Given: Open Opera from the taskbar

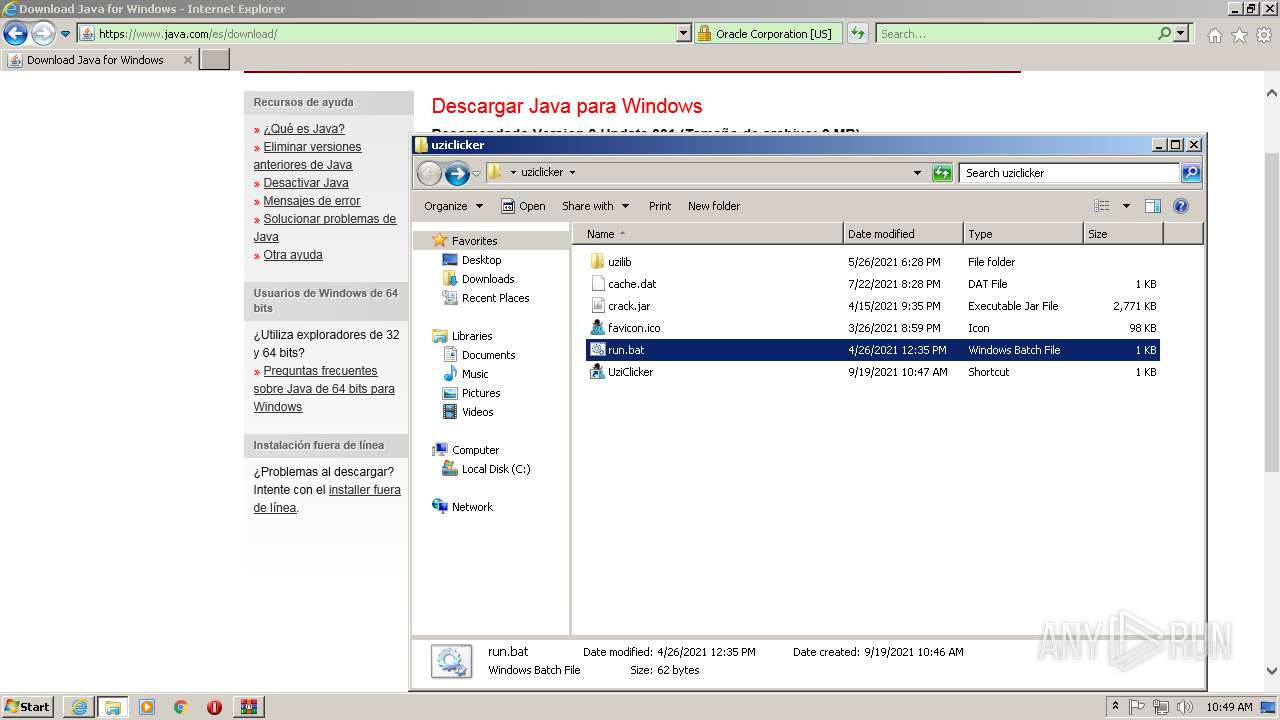Looking at the screenshot, I should (214, 707).
